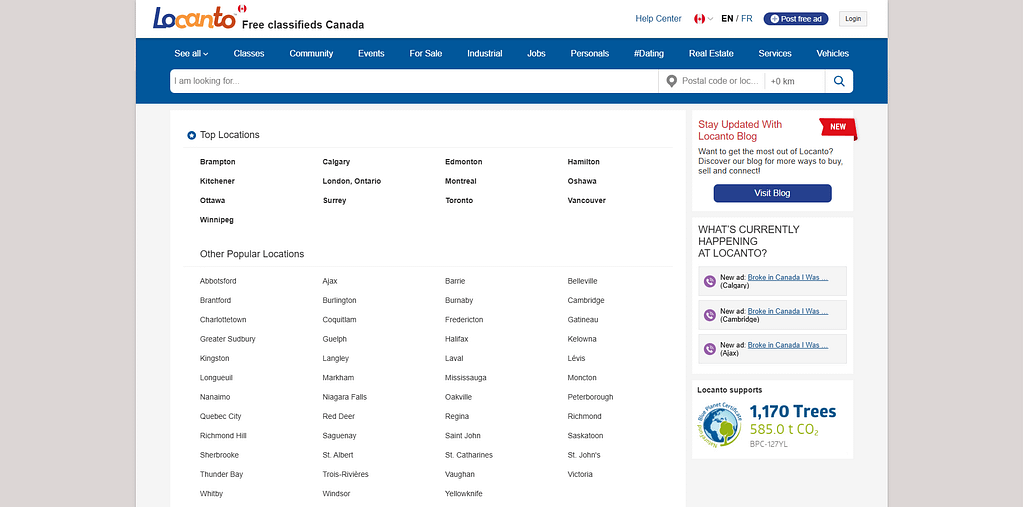Switch language to FR
The height and width of the screenshot is (507, 1024).
click(x=746, y=19)
